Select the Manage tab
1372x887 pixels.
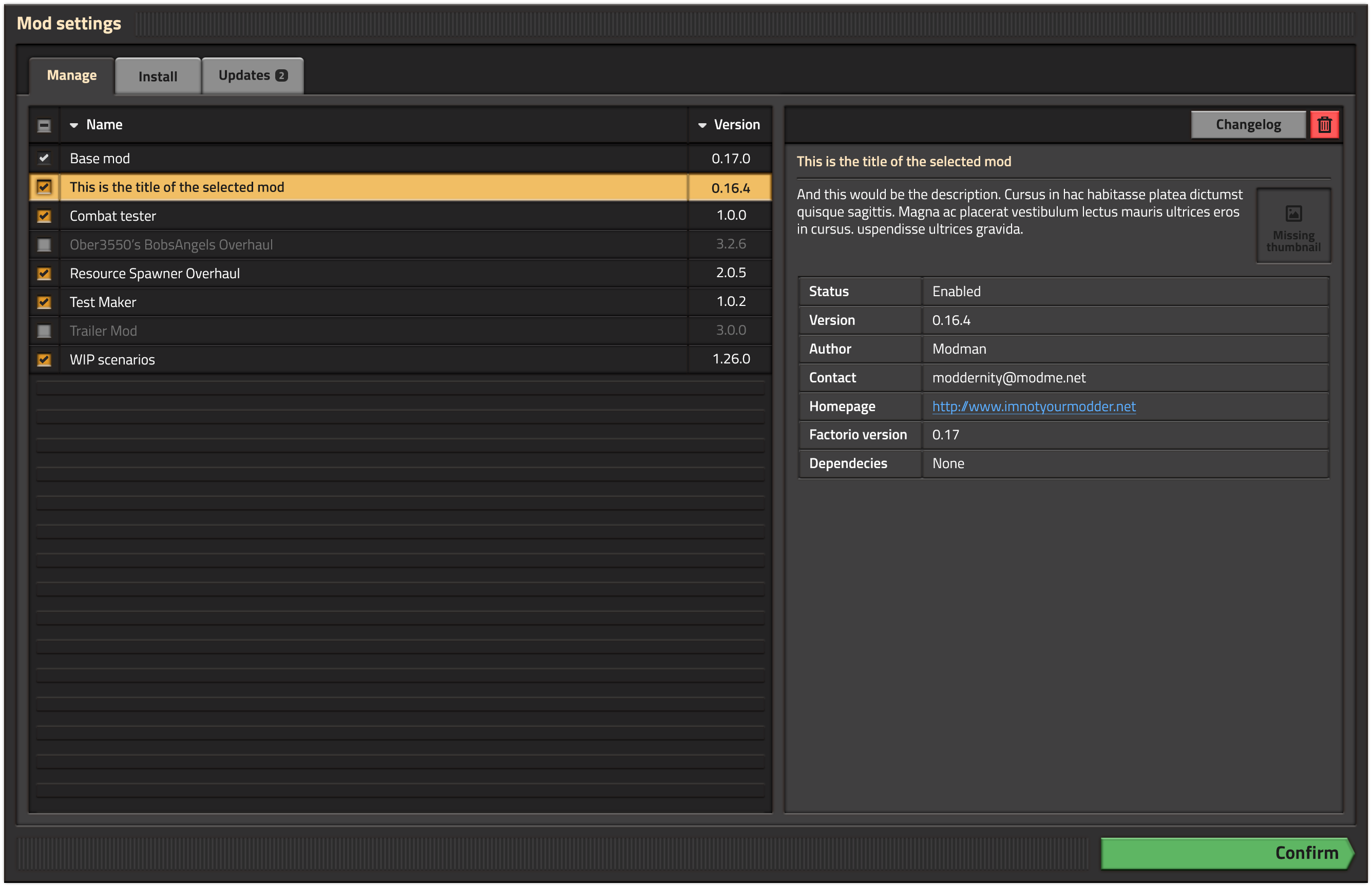(x=71, y=74)
